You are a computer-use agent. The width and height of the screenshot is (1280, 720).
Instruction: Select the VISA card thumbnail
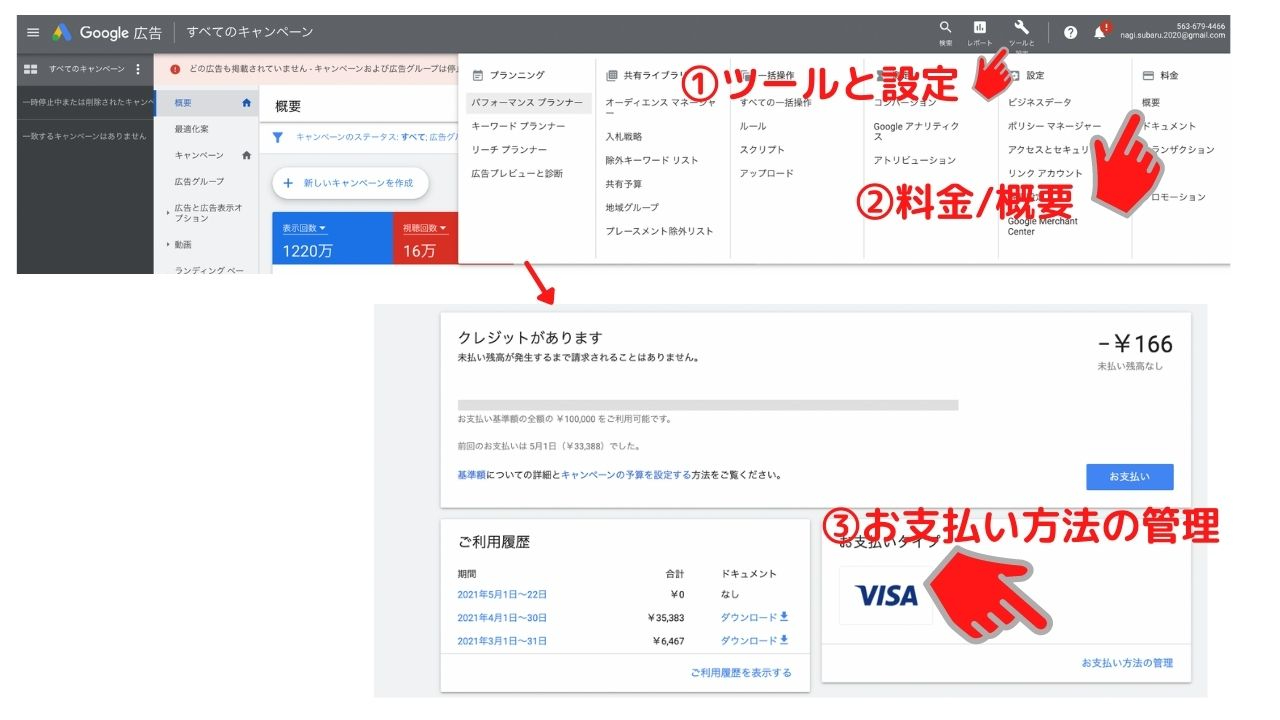tap(884, 593)
